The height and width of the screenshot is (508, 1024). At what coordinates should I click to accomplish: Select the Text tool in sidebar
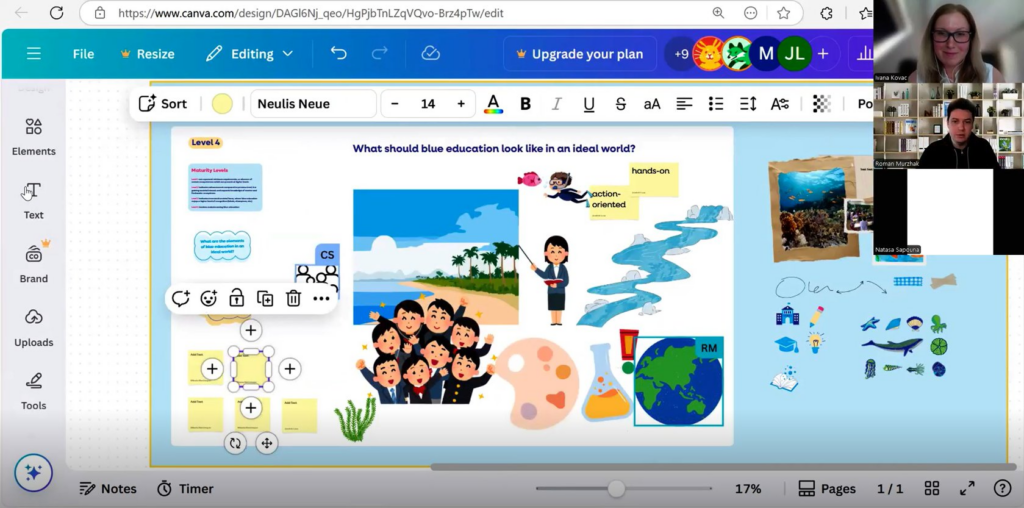point(33,200)
